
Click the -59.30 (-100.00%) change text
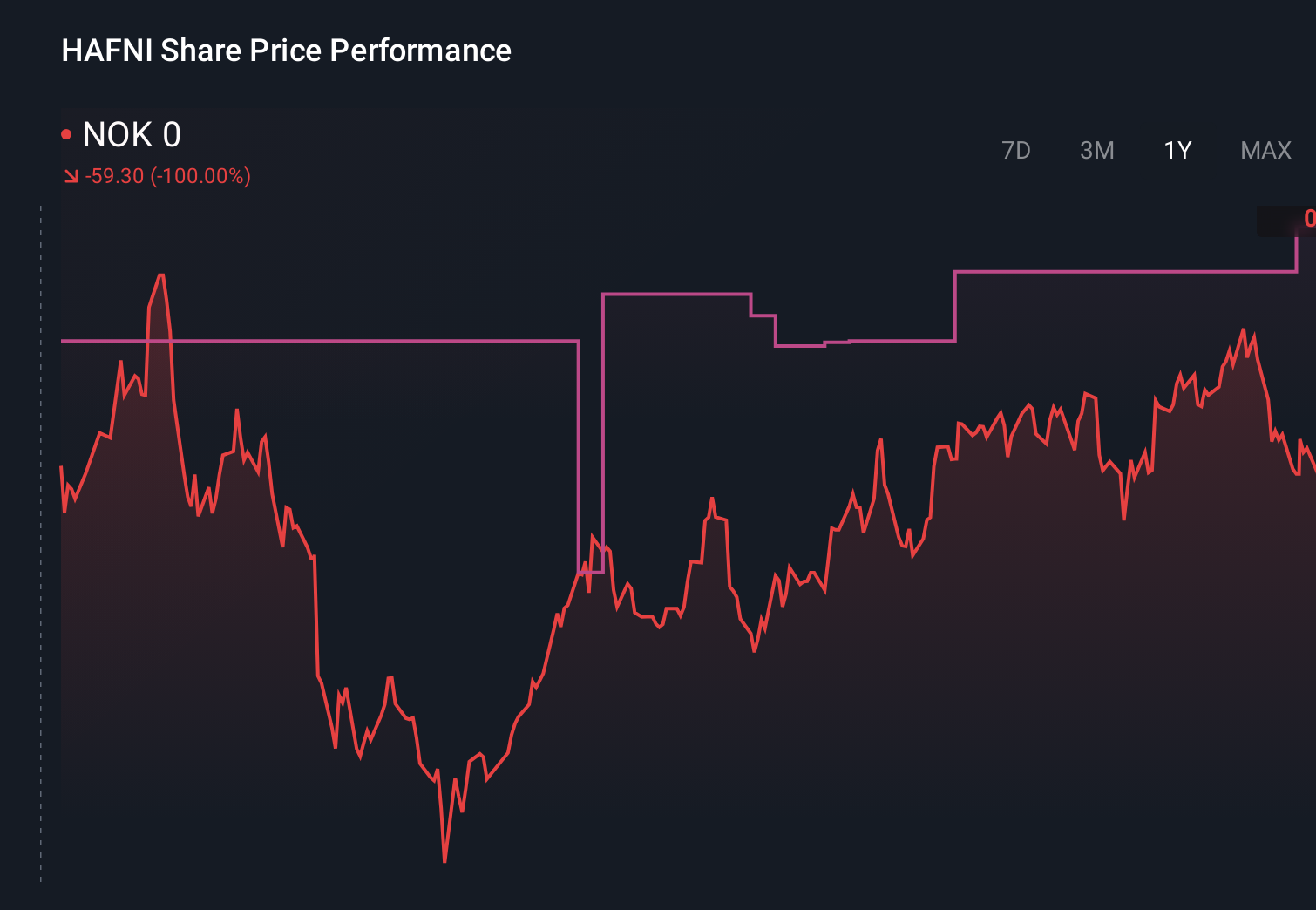[166, 175]
